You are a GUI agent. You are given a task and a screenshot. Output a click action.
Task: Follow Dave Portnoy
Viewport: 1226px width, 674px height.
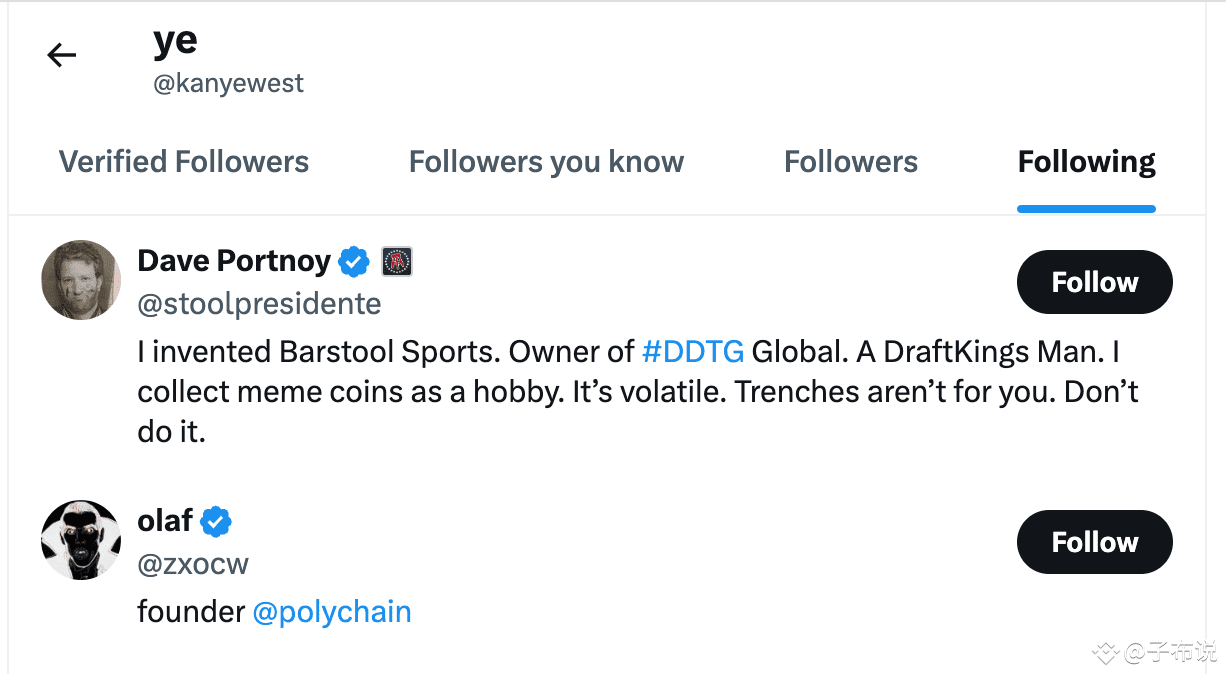click(x=1094, y=282)
